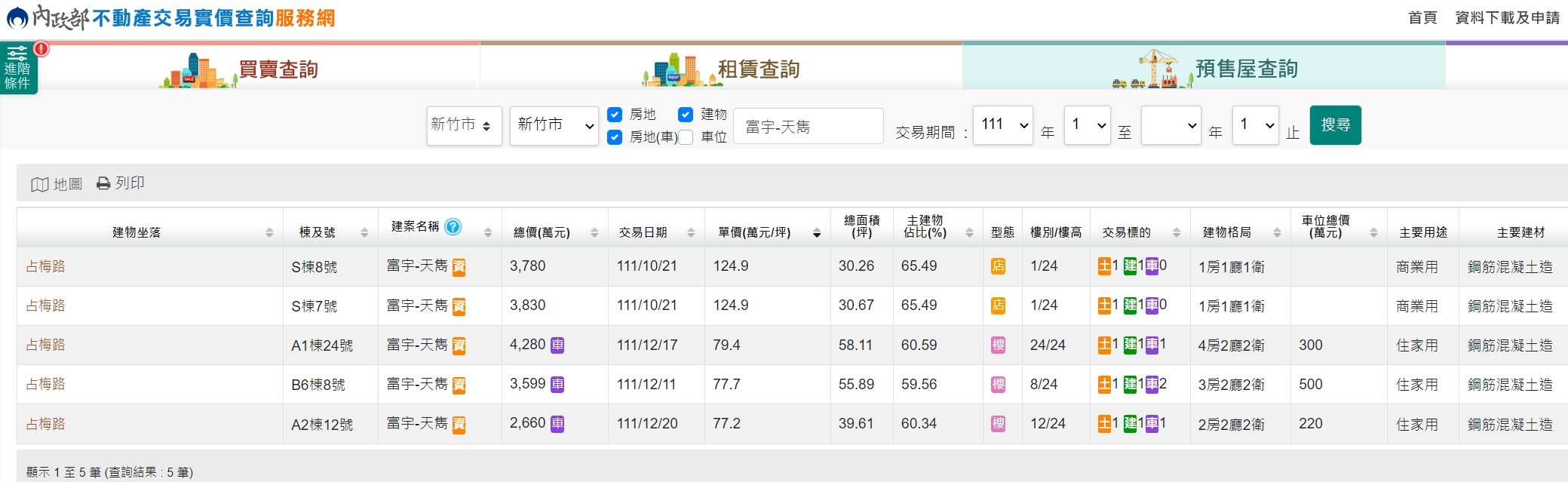Click 樓 type icon in A1棟24號 row
1568x485 pixels.
tap(998, 345)
